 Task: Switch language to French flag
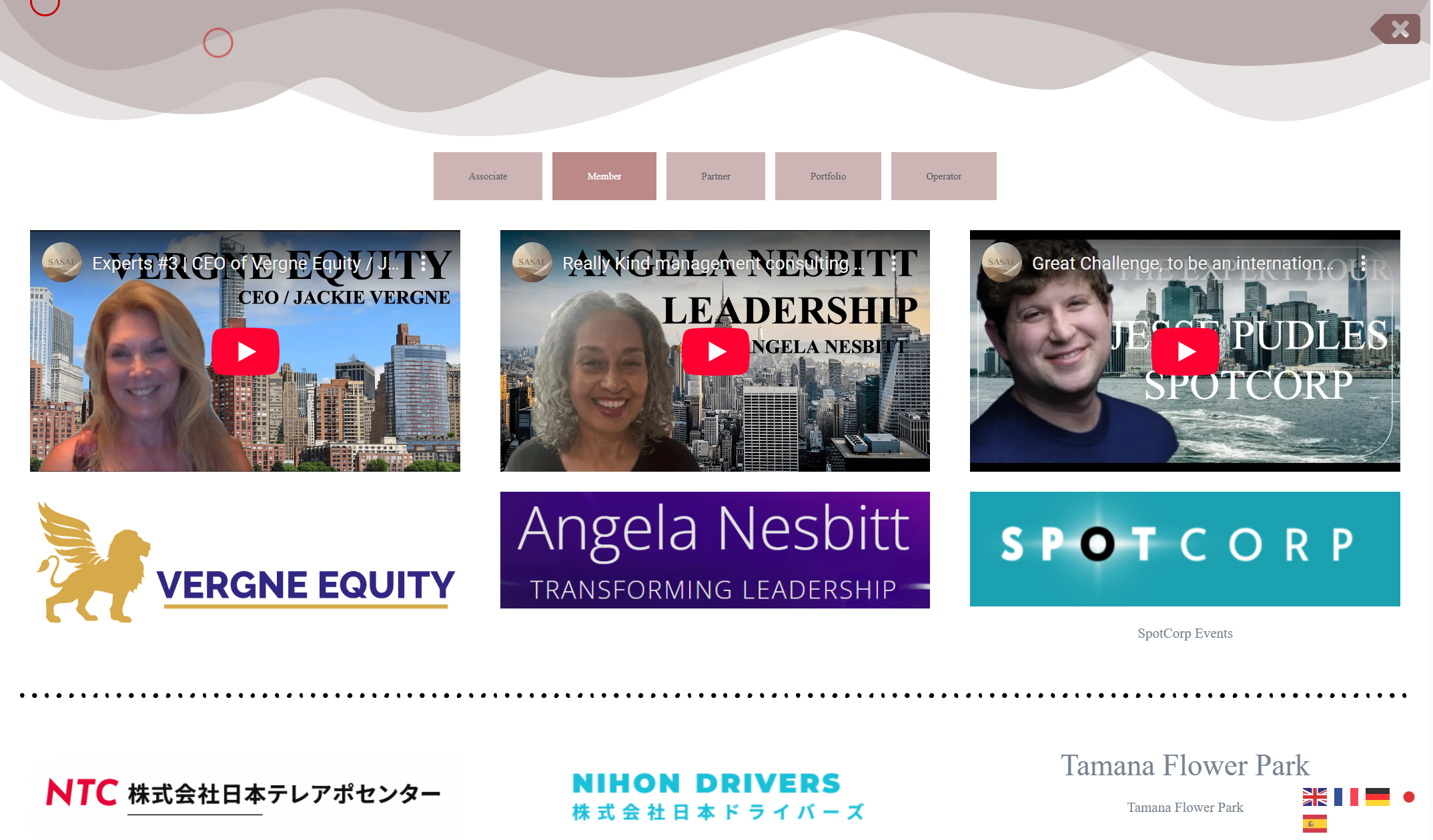coord(1346,797)
